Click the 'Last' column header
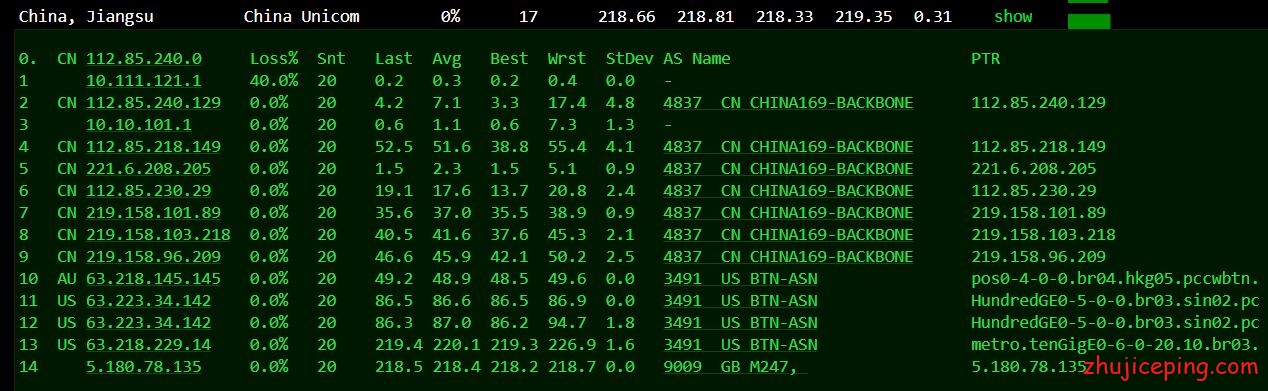The height and width of the screenshot is (391, 1268). pos(394,58)
